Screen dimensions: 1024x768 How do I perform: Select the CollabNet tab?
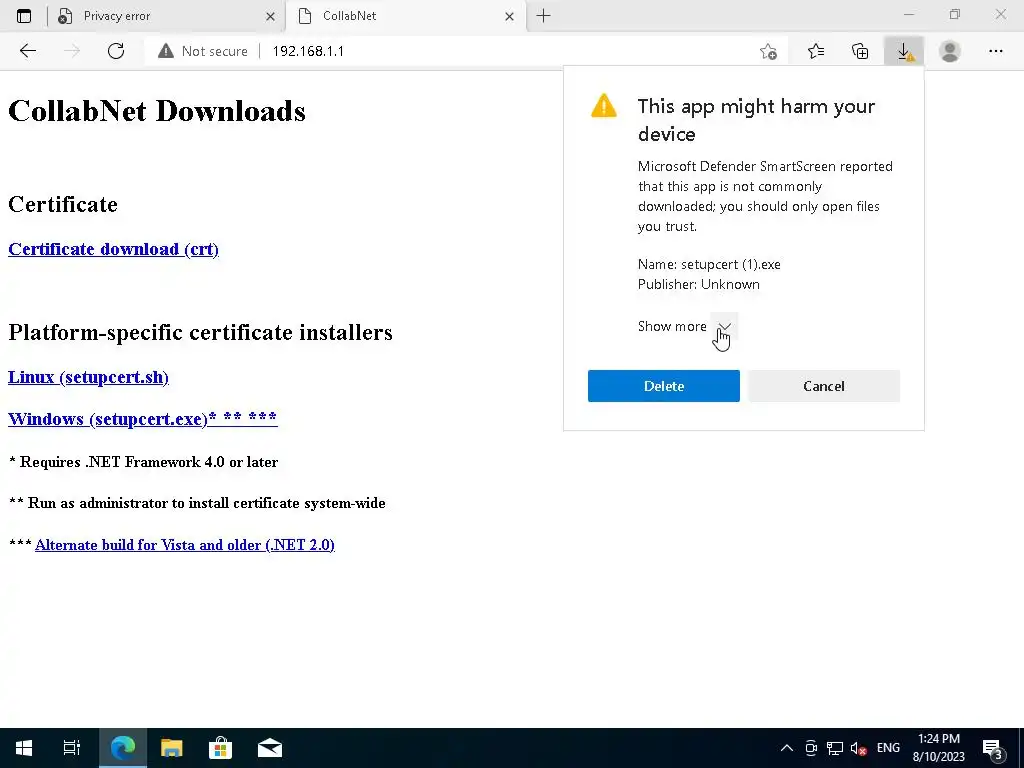coord(404,16)
